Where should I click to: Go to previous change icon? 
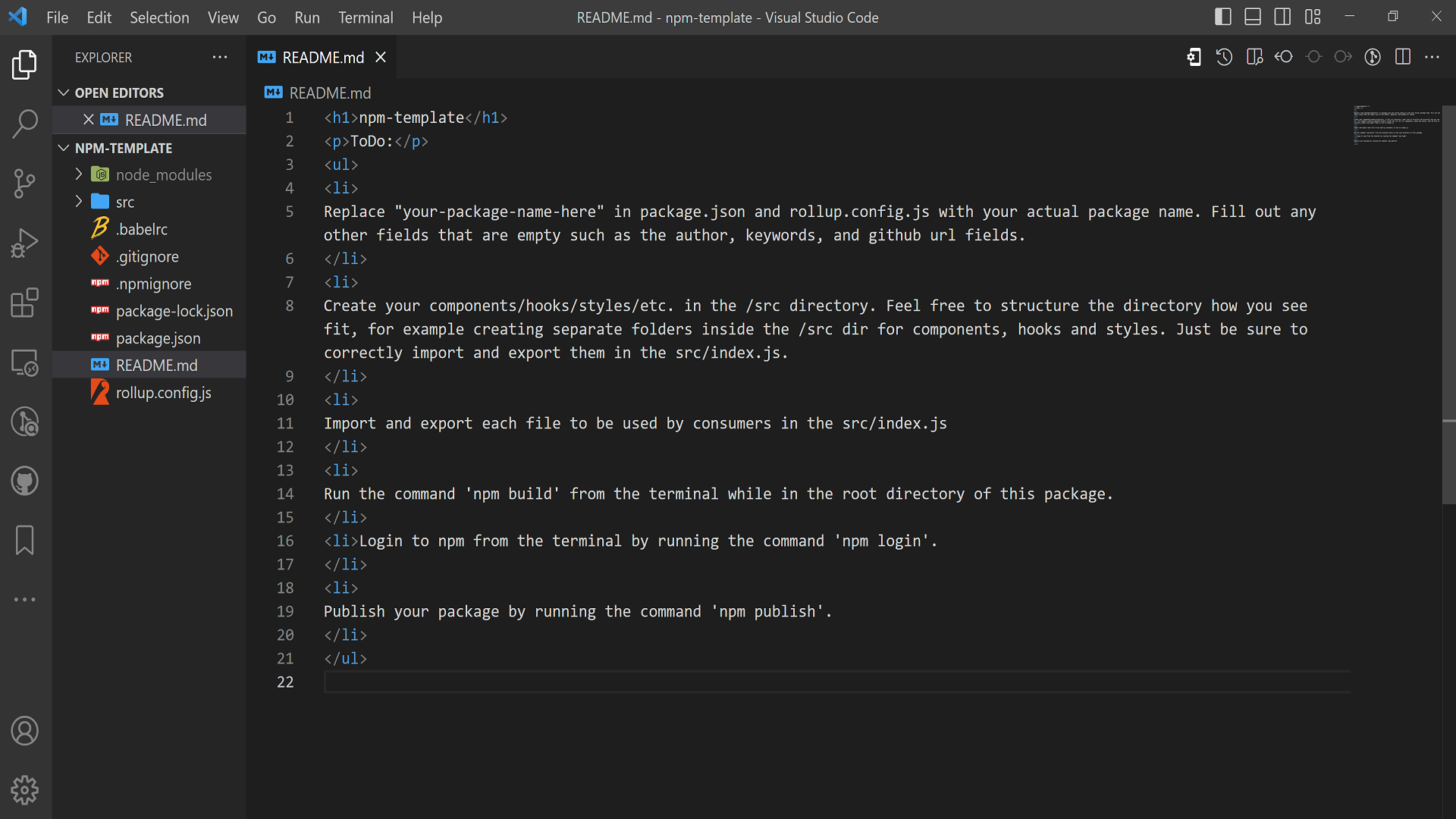pyautogui.click(x=1284, y=57)
